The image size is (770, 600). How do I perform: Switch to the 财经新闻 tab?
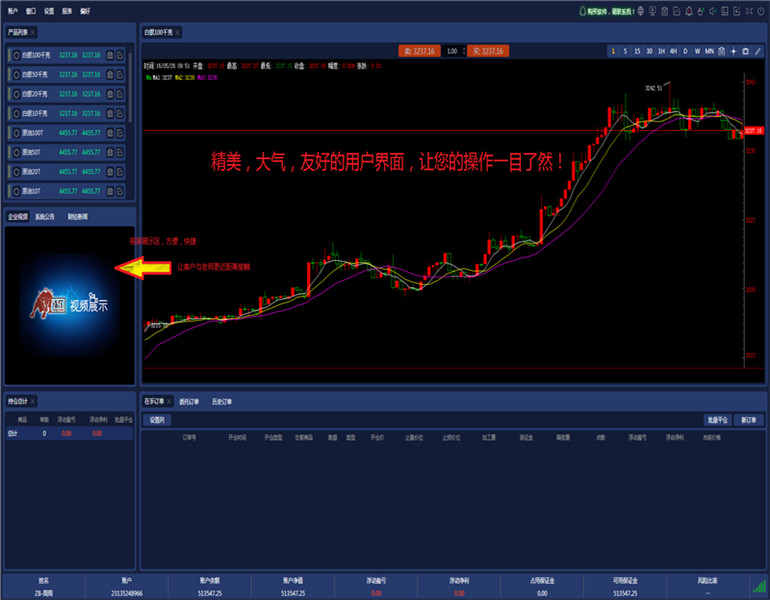pos(78,217)
